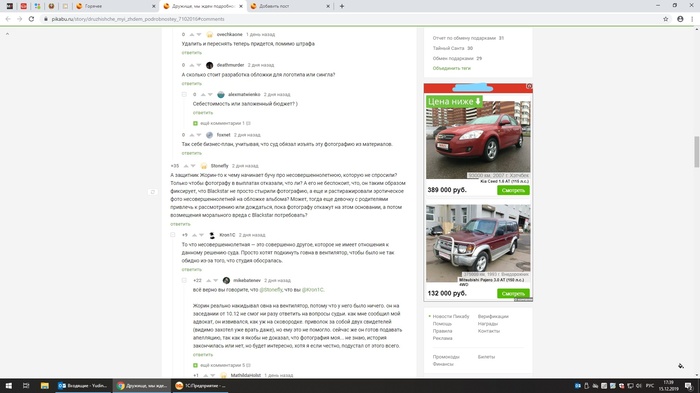Upvote mikebatenev's +22 comment

pos(208,280)
